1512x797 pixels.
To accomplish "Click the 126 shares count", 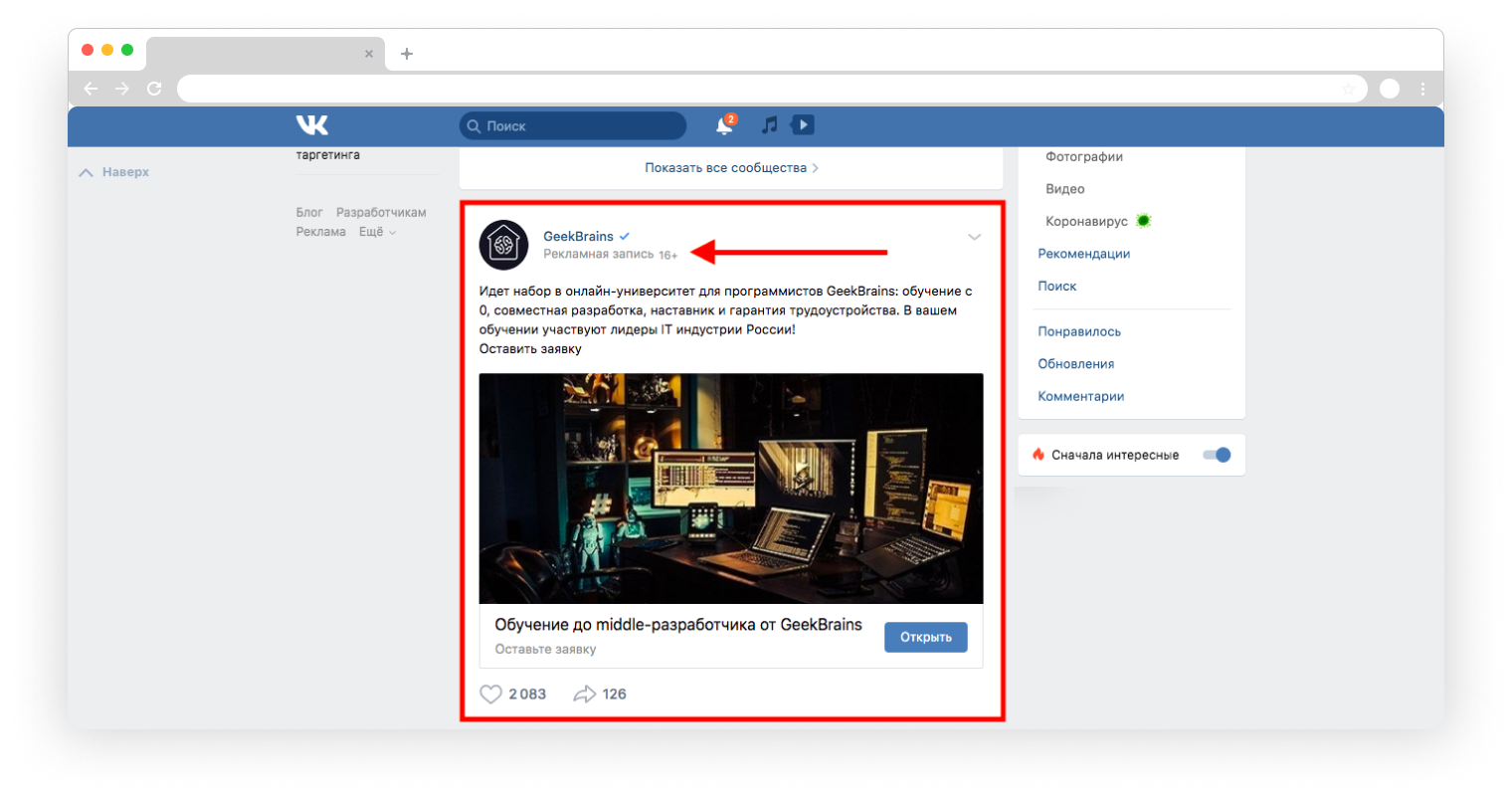I will click(x=614, y=695).
